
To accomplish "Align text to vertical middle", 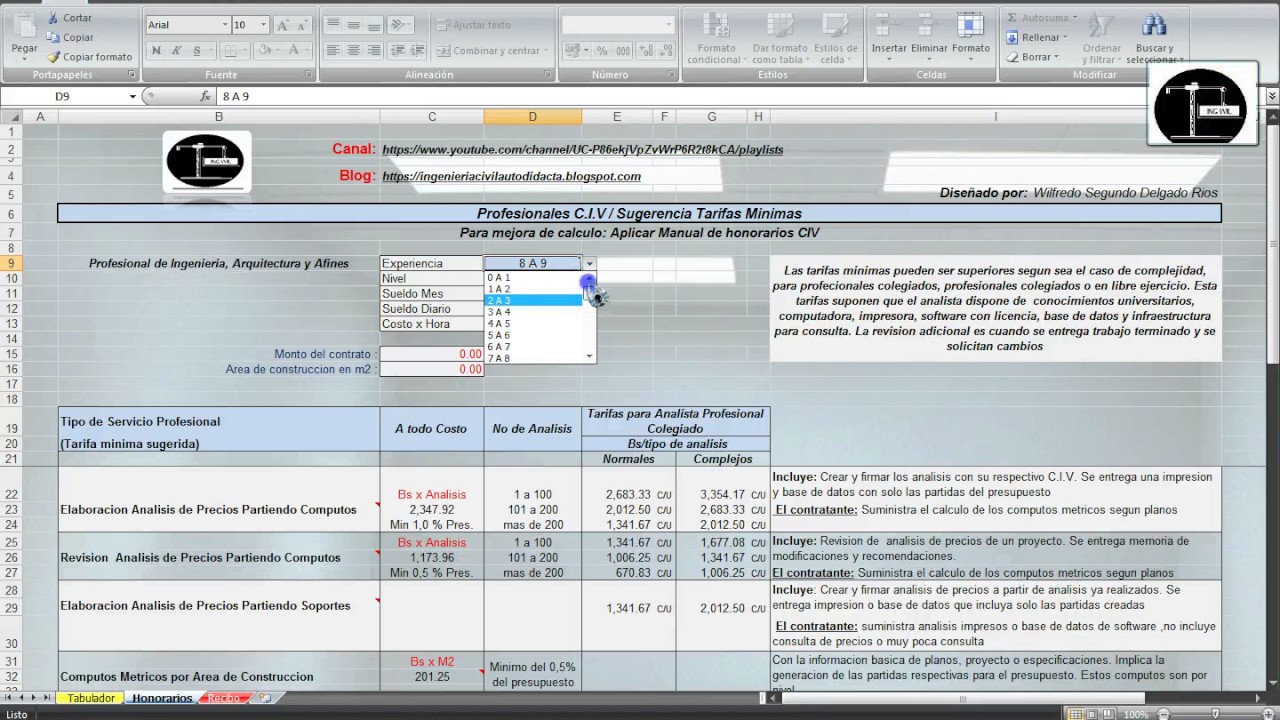I will coord(353,25).
